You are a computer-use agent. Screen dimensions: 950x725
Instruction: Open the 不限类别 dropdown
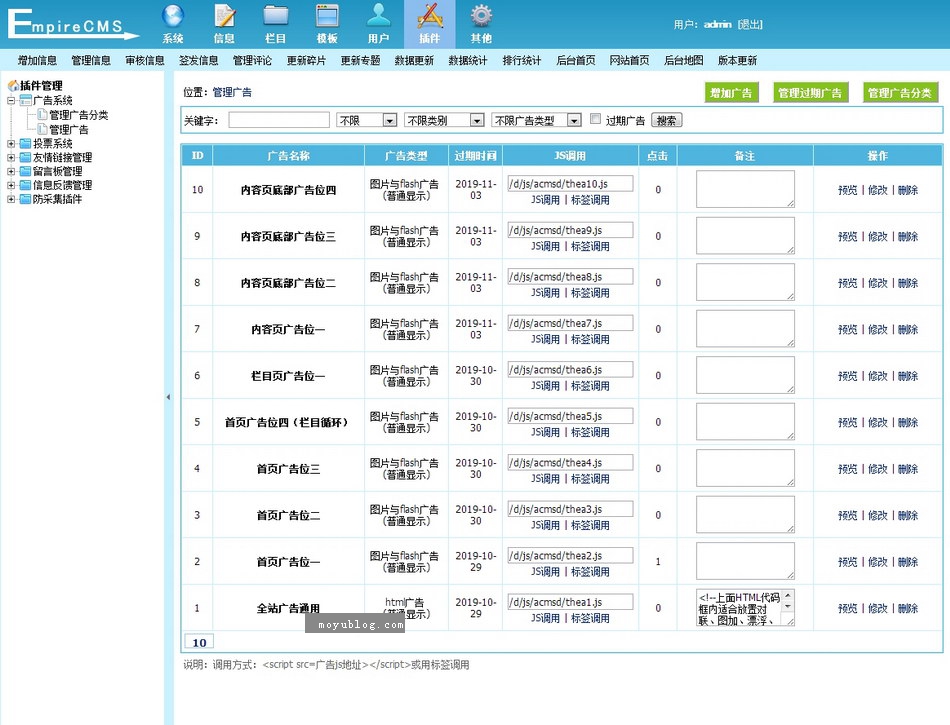point(444,121)
